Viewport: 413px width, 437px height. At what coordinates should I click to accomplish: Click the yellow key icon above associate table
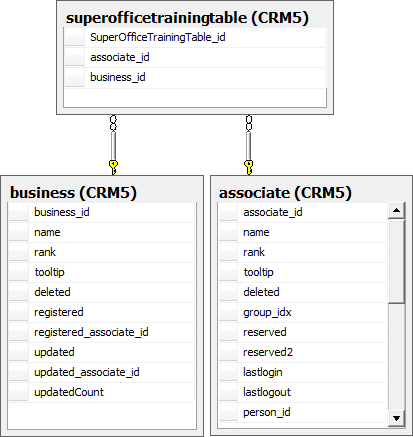click(x=249, y=167)
